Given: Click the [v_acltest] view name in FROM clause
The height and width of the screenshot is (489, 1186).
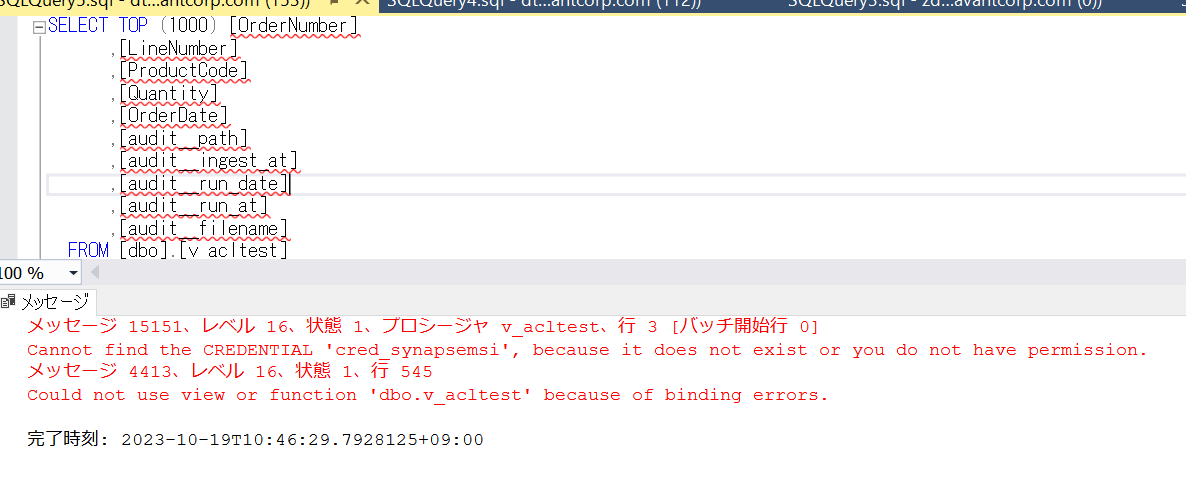Looking at the screenshot, I should (234, 249).
